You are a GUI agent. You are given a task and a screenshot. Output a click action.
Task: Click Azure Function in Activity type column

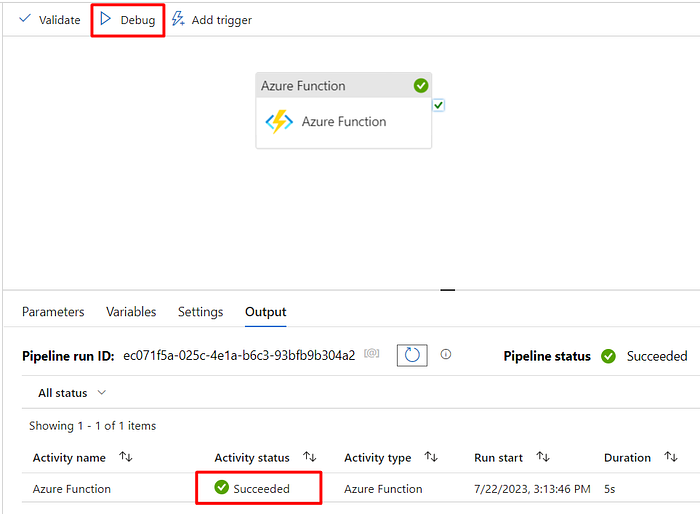point(383,489)
